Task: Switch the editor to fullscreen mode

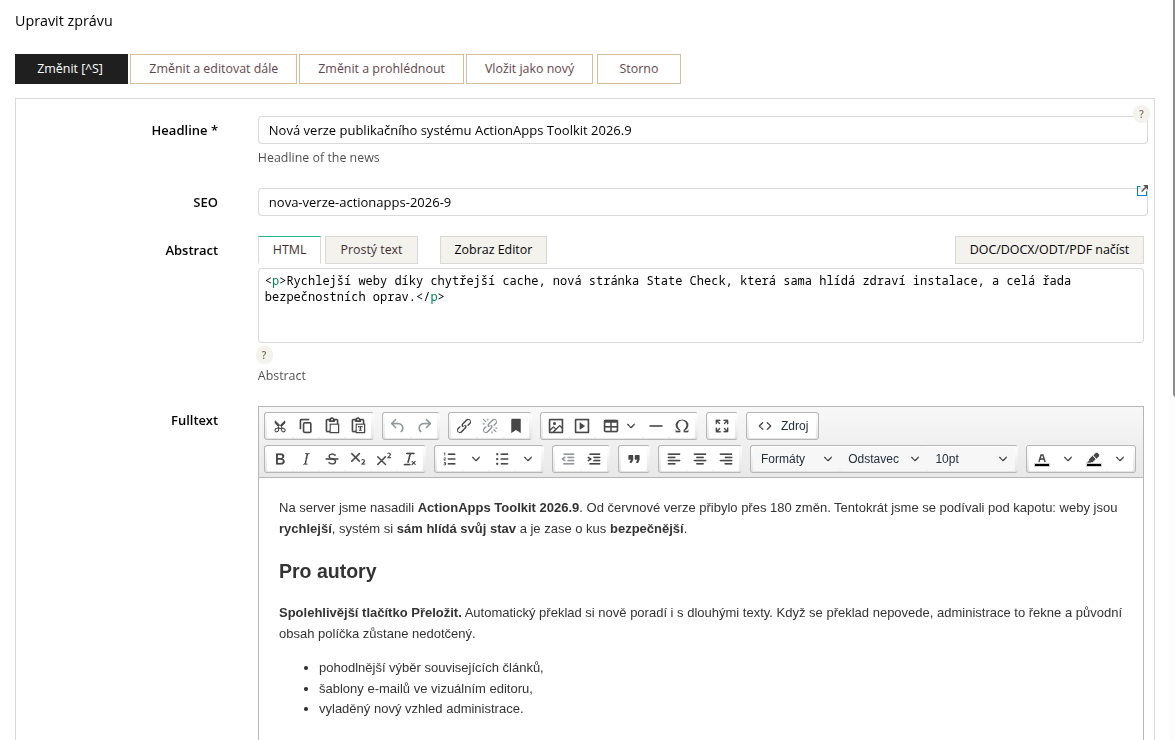Action: coord(722,426)
